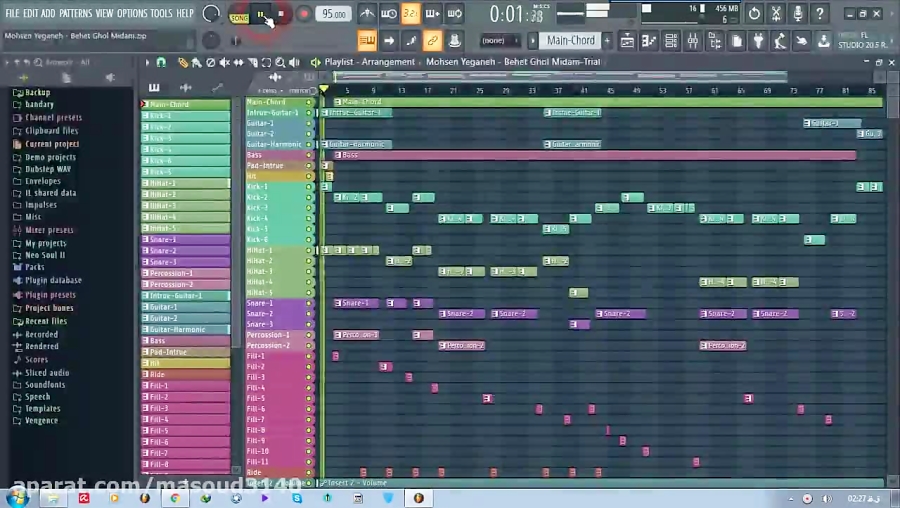Open the Main-Chord pattern selector dropdown
Image resolution: width=900 pixels, height=508 pixels.
tap(571, 41)
